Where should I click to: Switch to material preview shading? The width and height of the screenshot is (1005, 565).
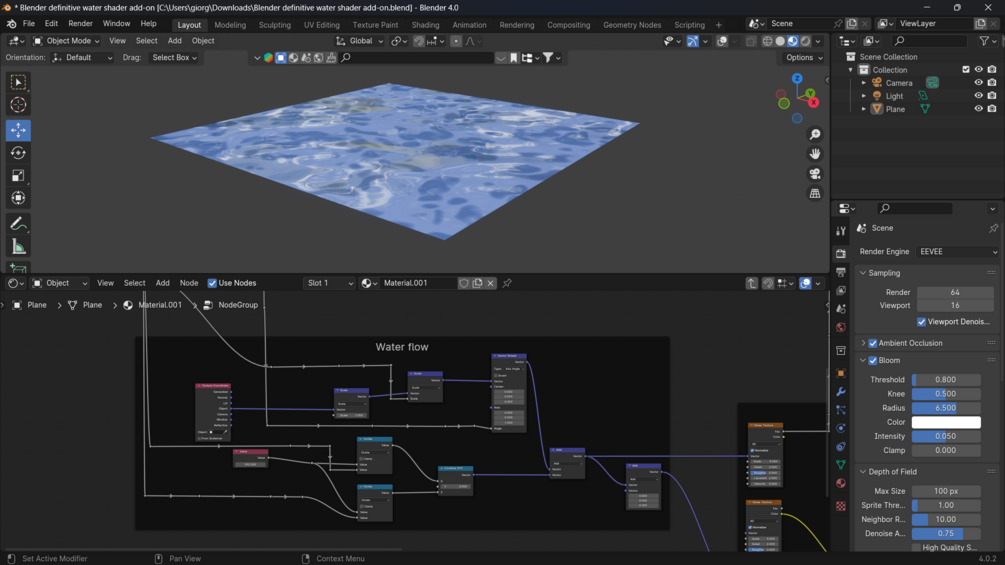point(793,41)
